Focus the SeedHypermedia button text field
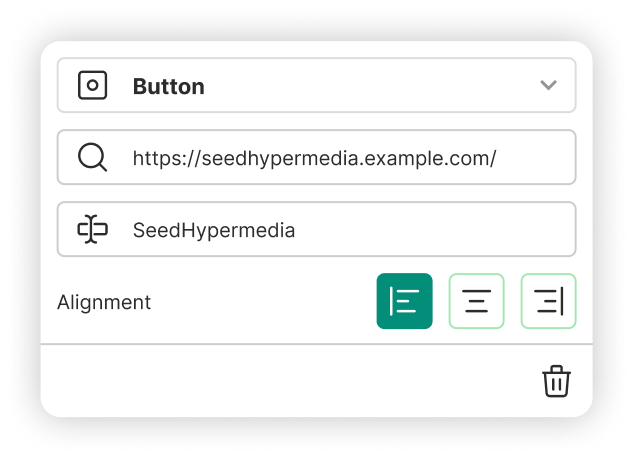This screenshot has width=633, height=457. tap(214, 230)
